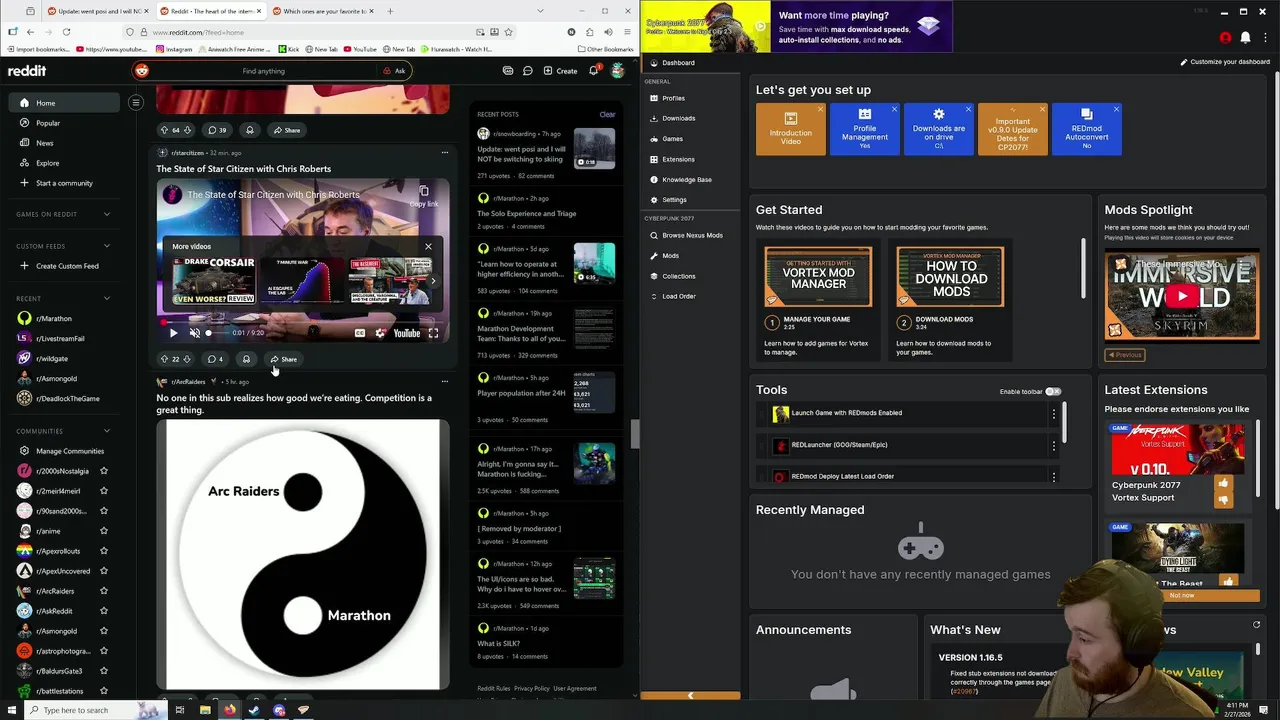
Task: Collapse the Games on Reddit section
Action: [107, 214]
